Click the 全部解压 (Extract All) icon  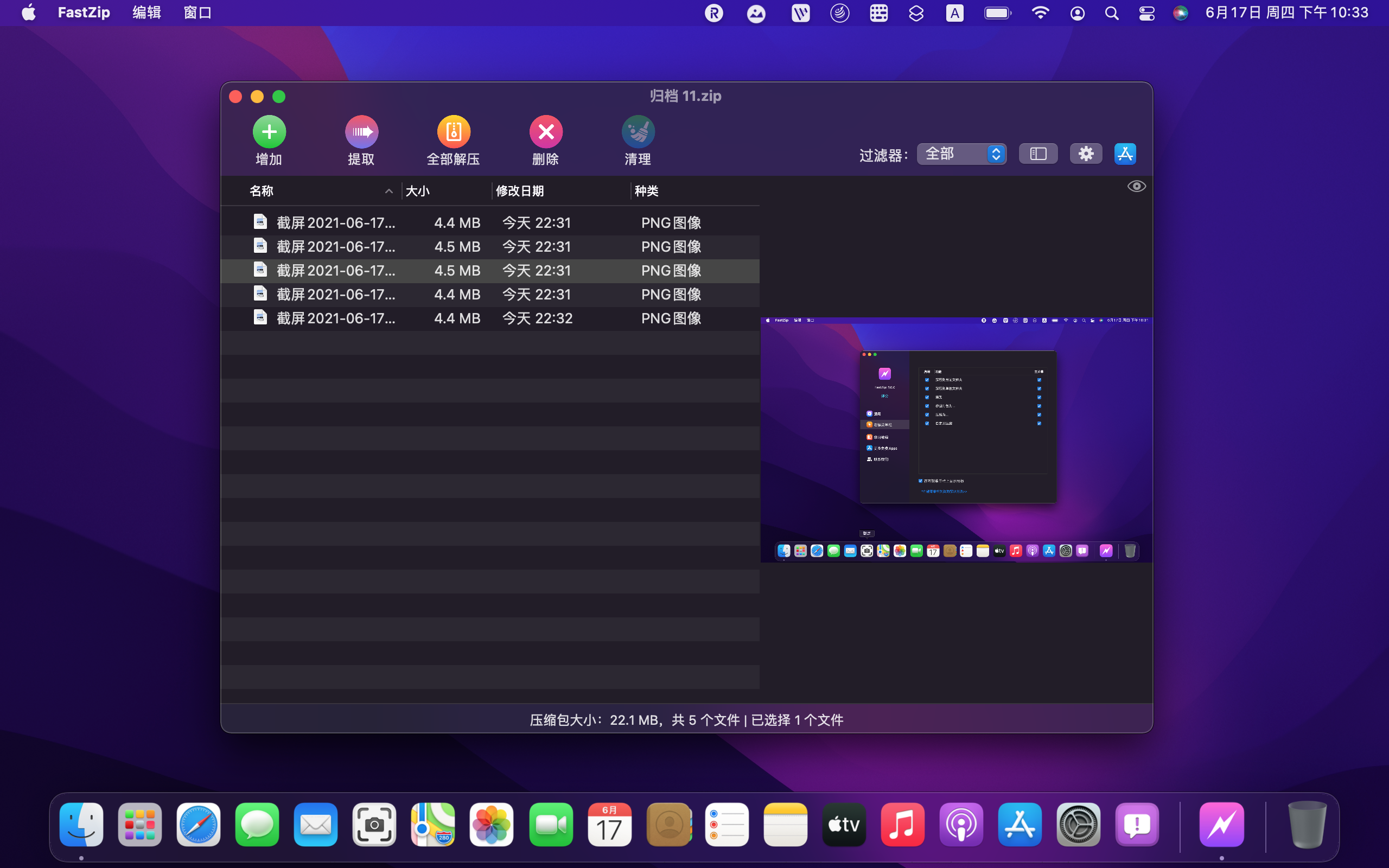[x=454, y=132]
